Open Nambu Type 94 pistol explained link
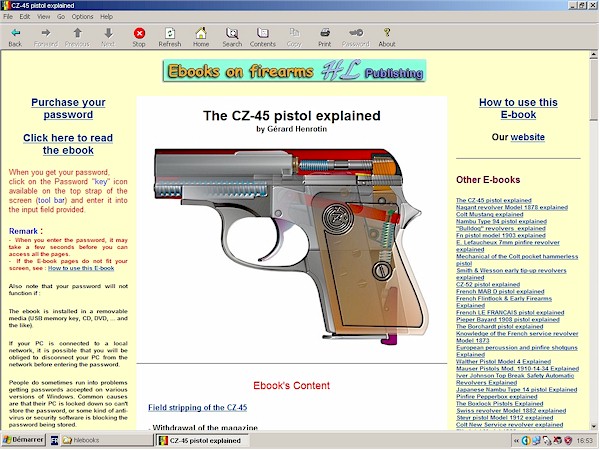 pyautogui.click(x=501, y=221)
